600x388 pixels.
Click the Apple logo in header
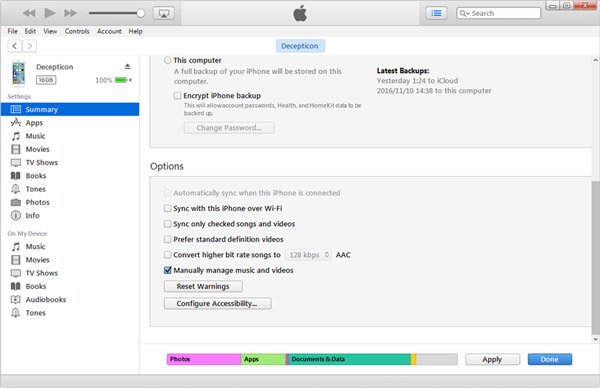300,13
